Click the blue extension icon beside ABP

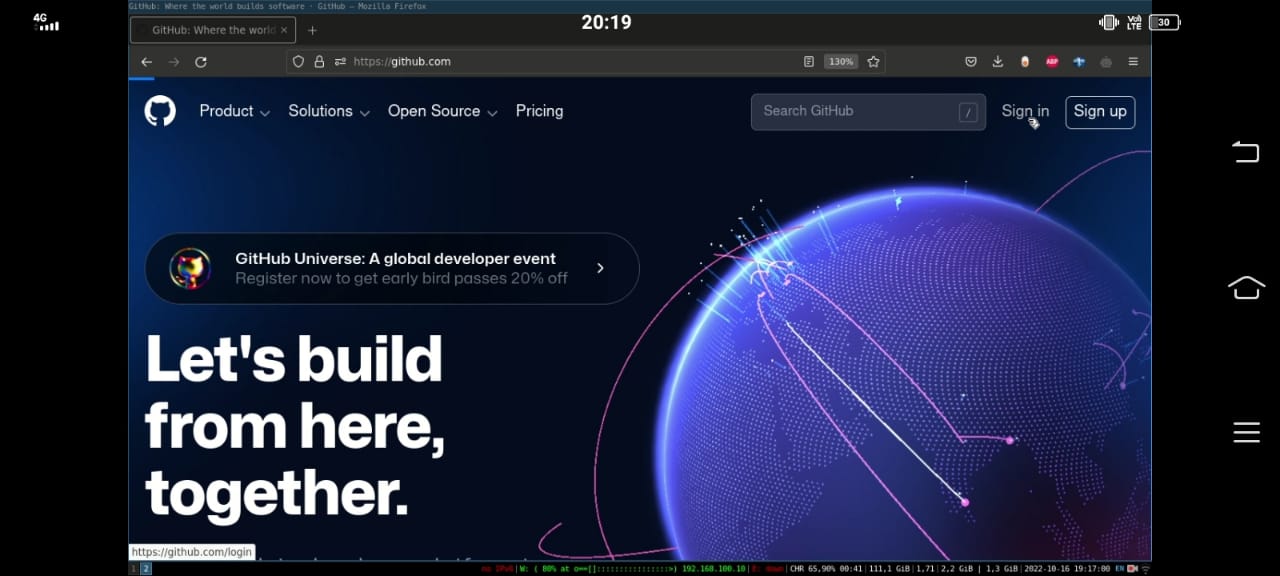tap(1079, 62)
